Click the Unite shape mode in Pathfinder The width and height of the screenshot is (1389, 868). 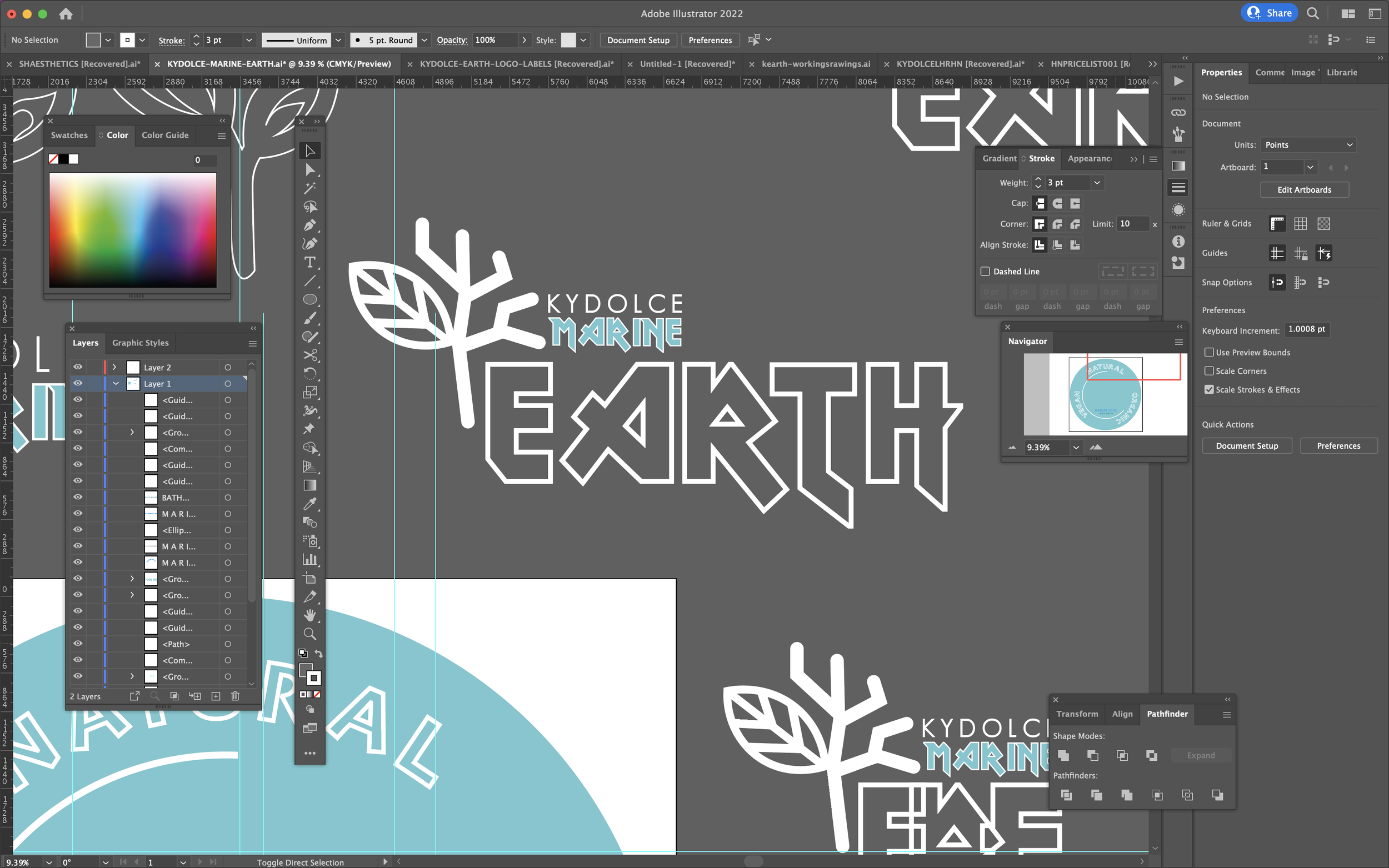[1063, 755]
